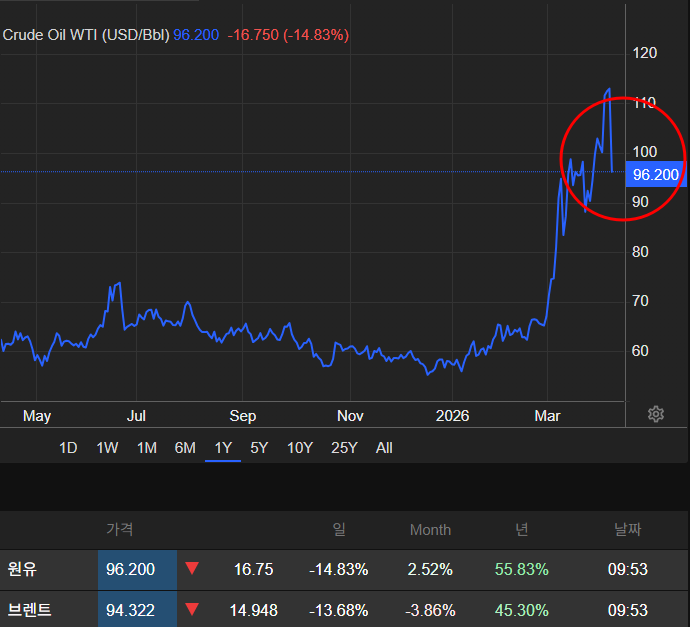Viewport: 690px width, 627px height.
Task: Click the red down arrow in 원유 row
Action: [192, 569]
